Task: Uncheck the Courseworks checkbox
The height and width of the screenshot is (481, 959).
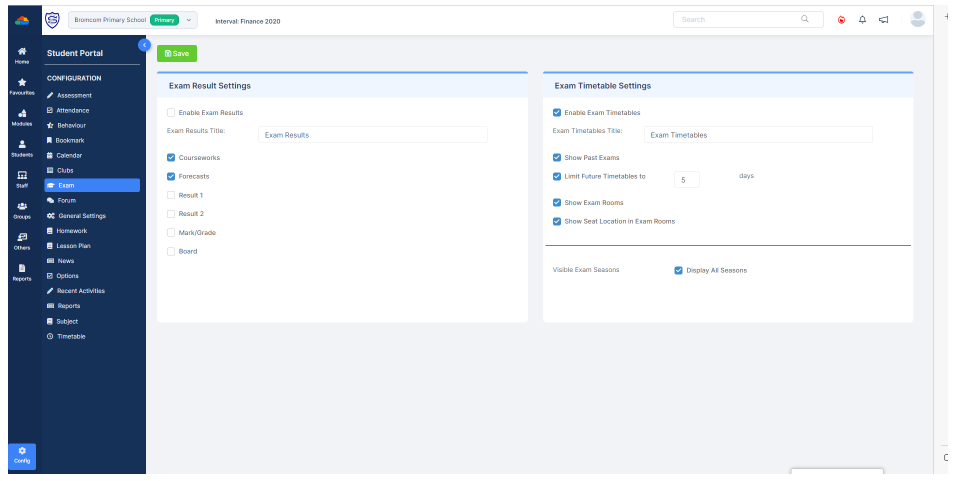Action: (171, 158)
